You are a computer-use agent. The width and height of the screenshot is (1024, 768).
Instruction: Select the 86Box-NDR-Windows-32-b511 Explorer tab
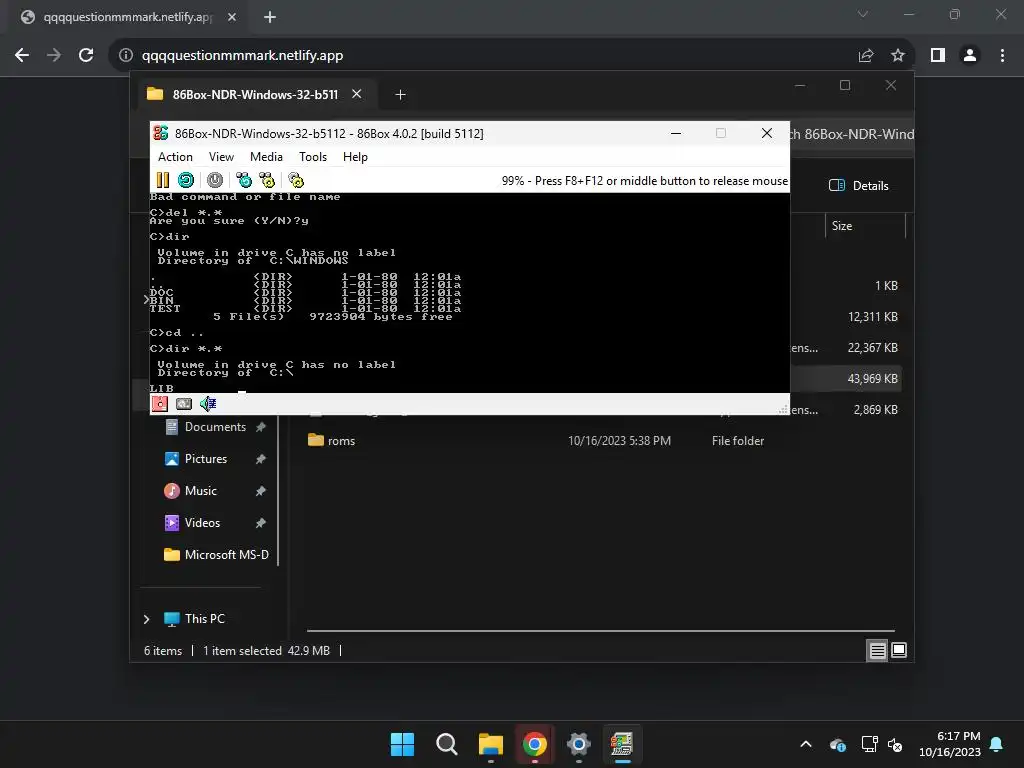(x=255, y=95)
